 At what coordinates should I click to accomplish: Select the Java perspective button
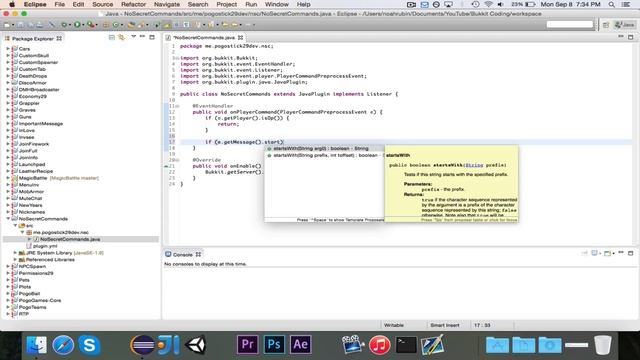pos(624,25)
